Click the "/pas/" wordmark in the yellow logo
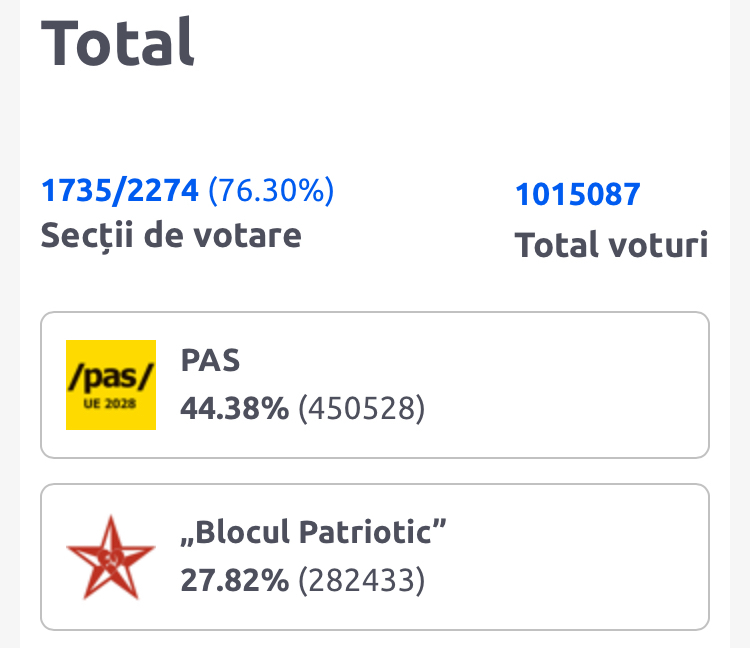The width and height of the screenshot is (750, 648). click(111, 377)
